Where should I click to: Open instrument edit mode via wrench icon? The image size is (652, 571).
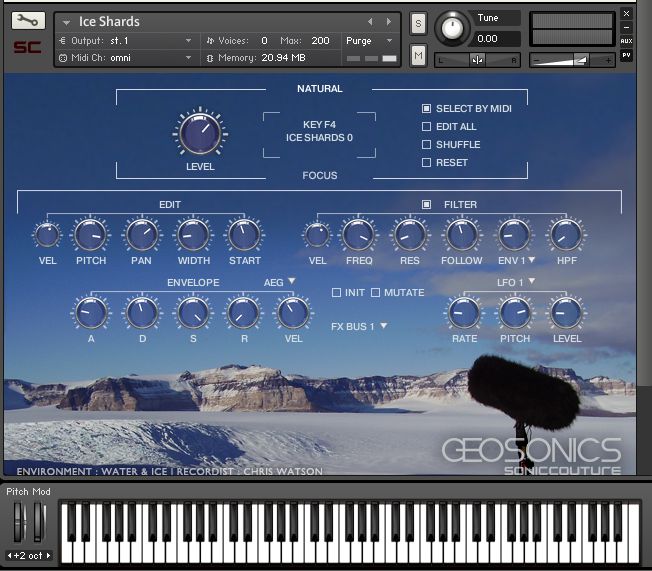click(x=28, y=21)
